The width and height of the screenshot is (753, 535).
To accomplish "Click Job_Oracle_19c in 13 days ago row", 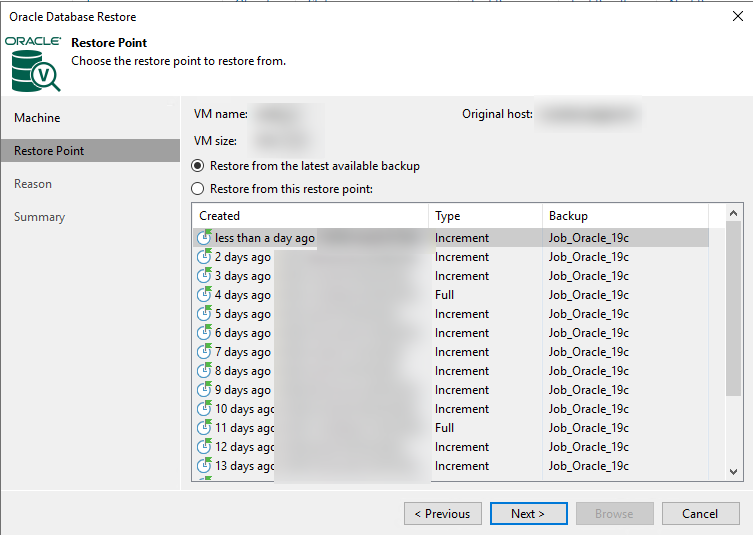I will [589, 466].
